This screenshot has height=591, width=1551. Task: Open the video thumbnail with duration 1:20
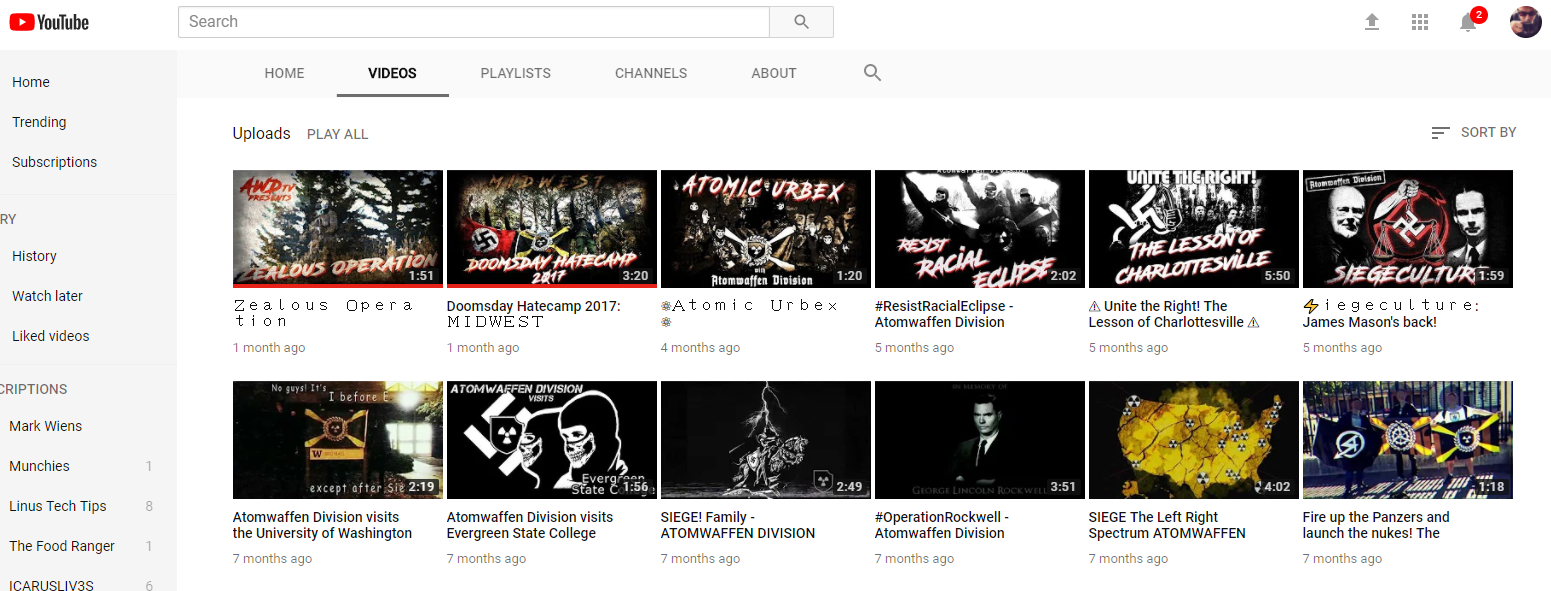[x=765, y=229]
